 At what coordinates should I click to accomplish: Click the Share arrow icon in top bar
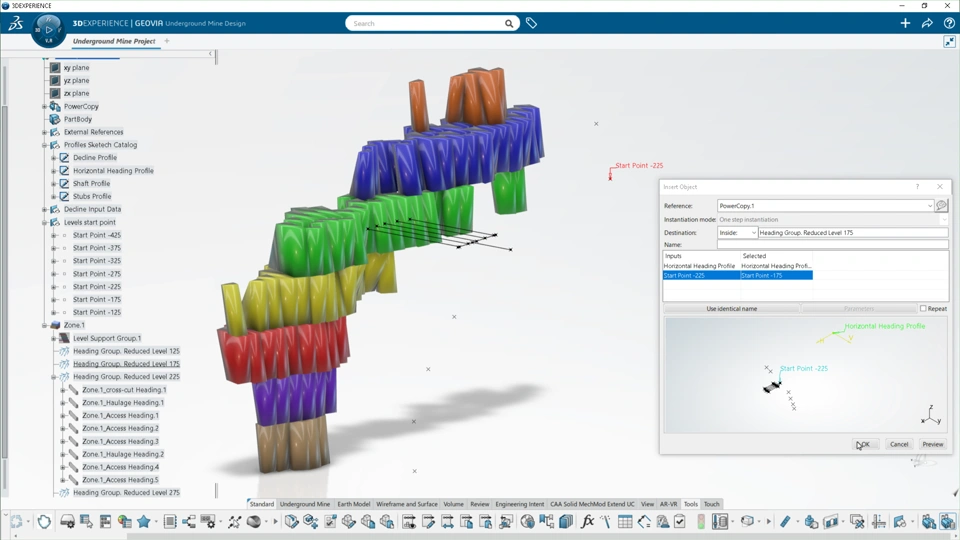pyautogui.click(x=927, y=23)
